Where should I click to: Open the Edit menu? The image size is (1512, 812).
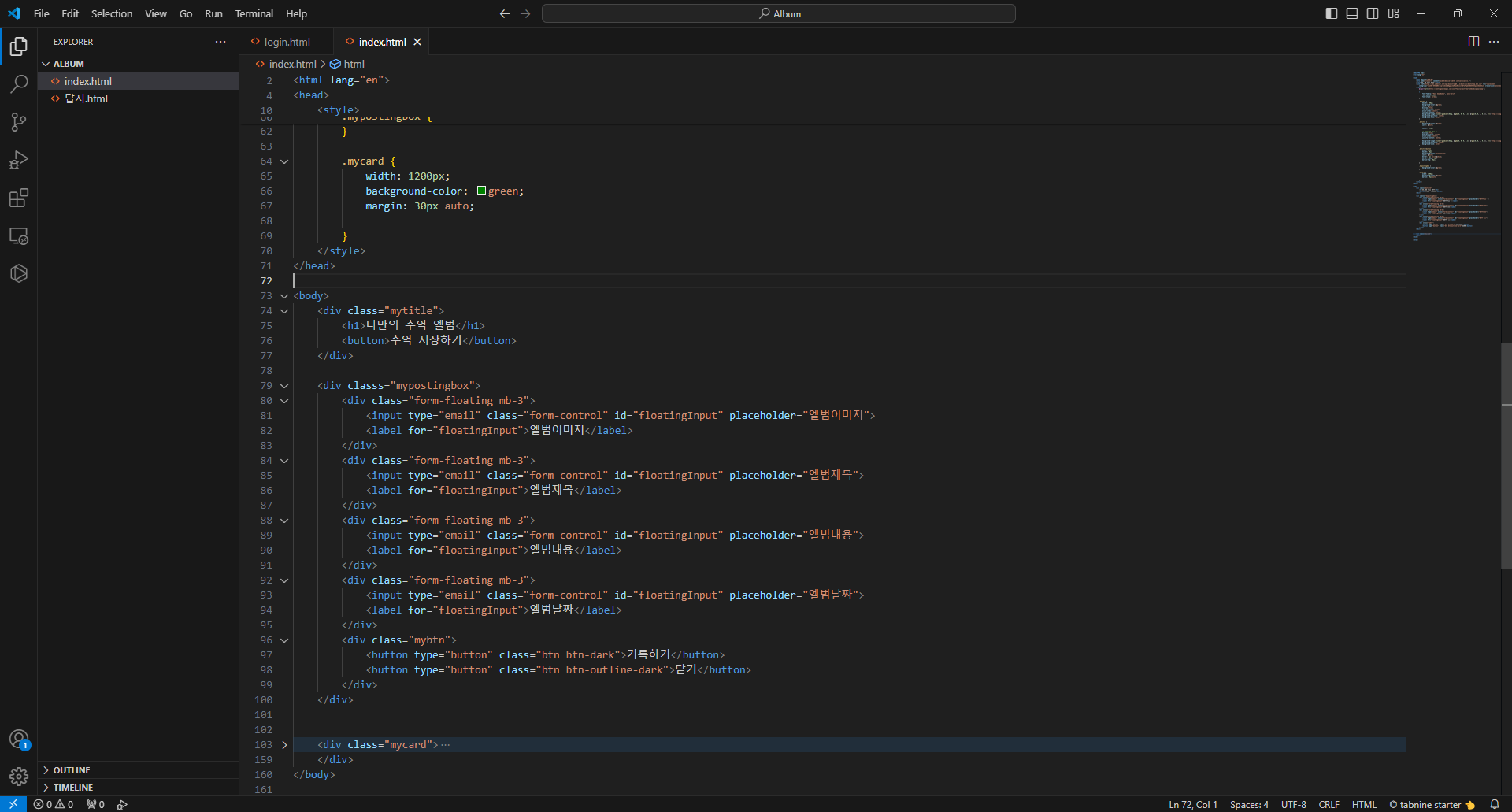(70, 13)
